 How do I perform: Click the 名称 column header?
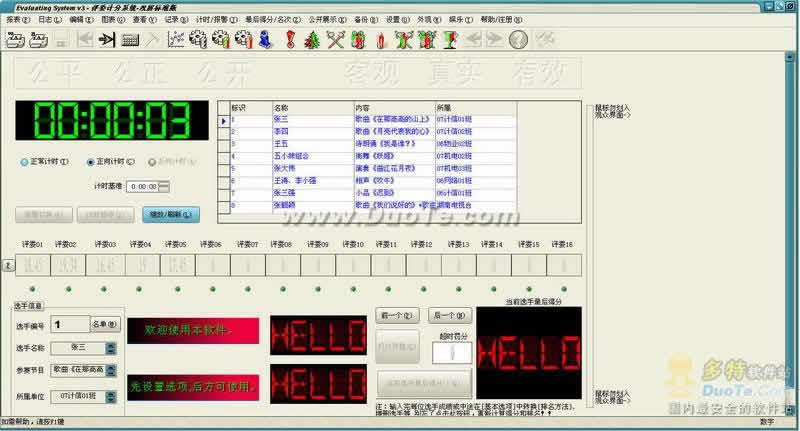(313, 108)
